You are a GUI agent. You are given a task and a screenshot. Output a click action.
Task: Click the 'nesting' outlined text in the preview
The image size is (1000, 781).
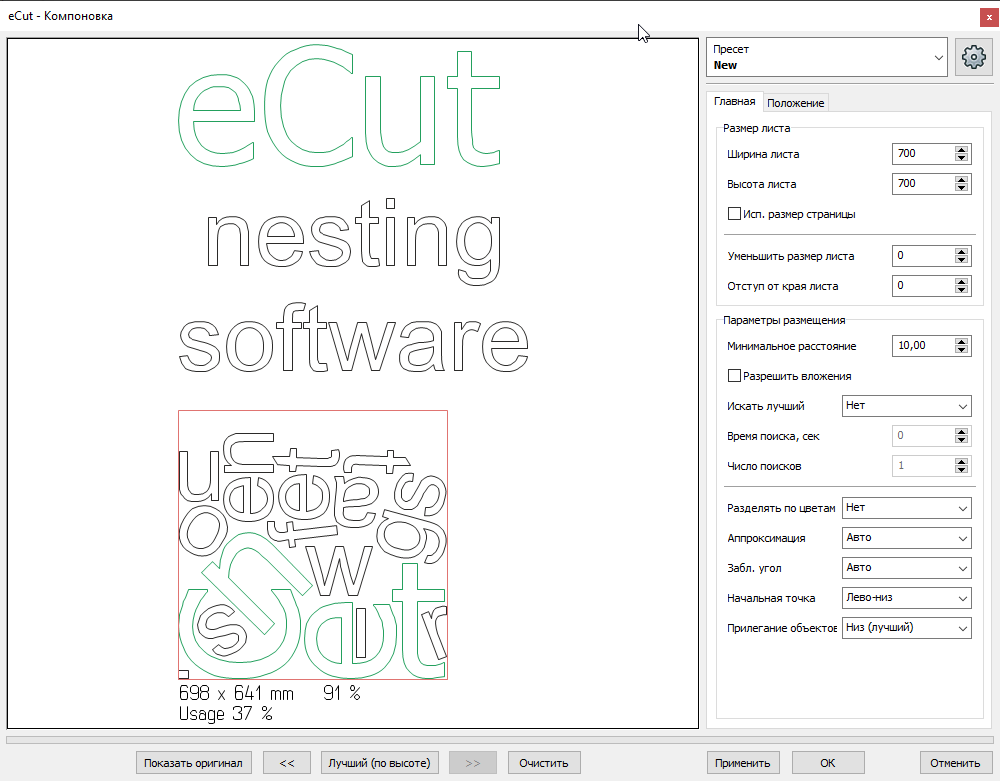(x=353, y=242)
